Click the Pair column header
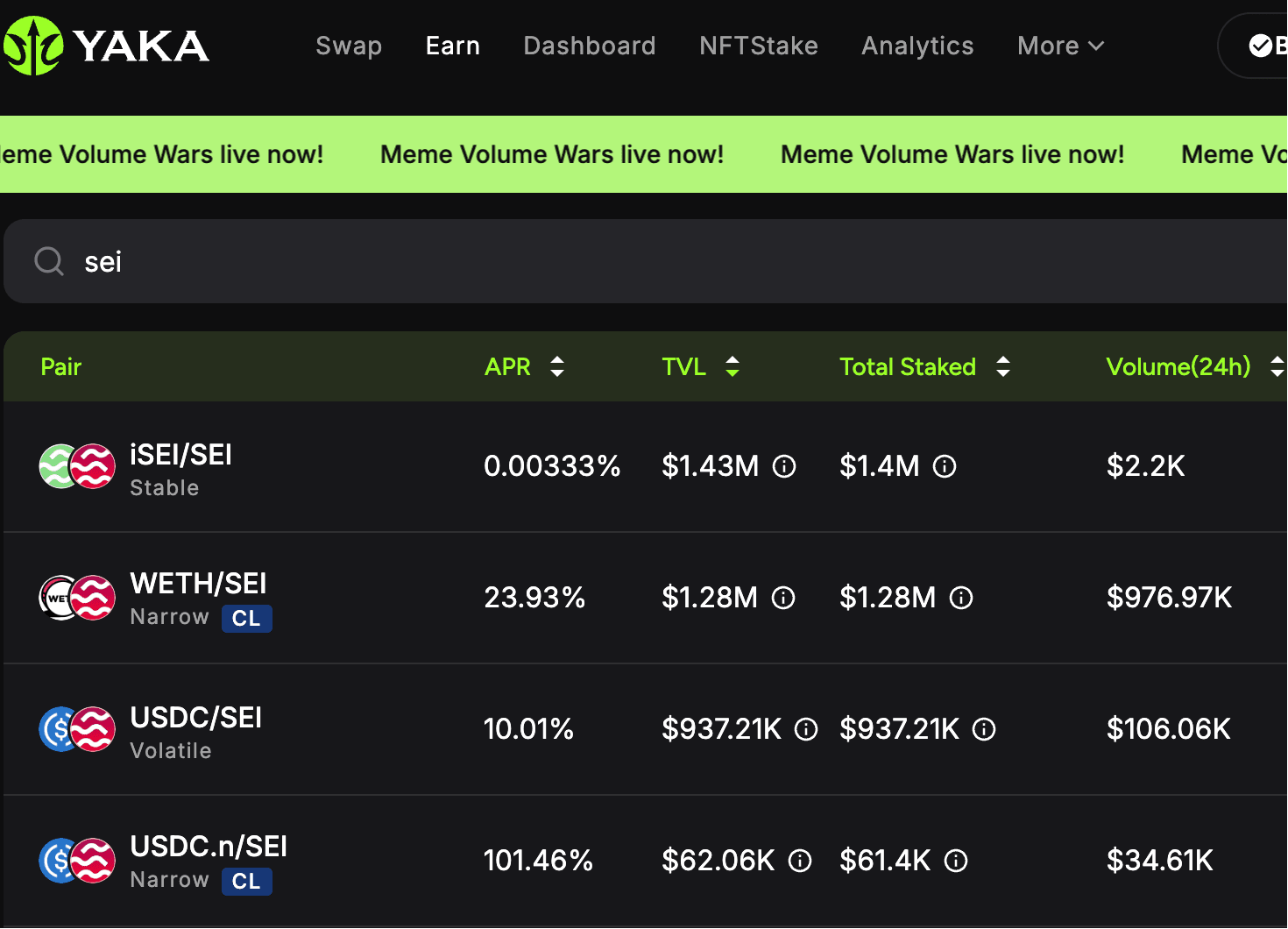This screenshot has height=929, width=1288. [x=61, y=366]
